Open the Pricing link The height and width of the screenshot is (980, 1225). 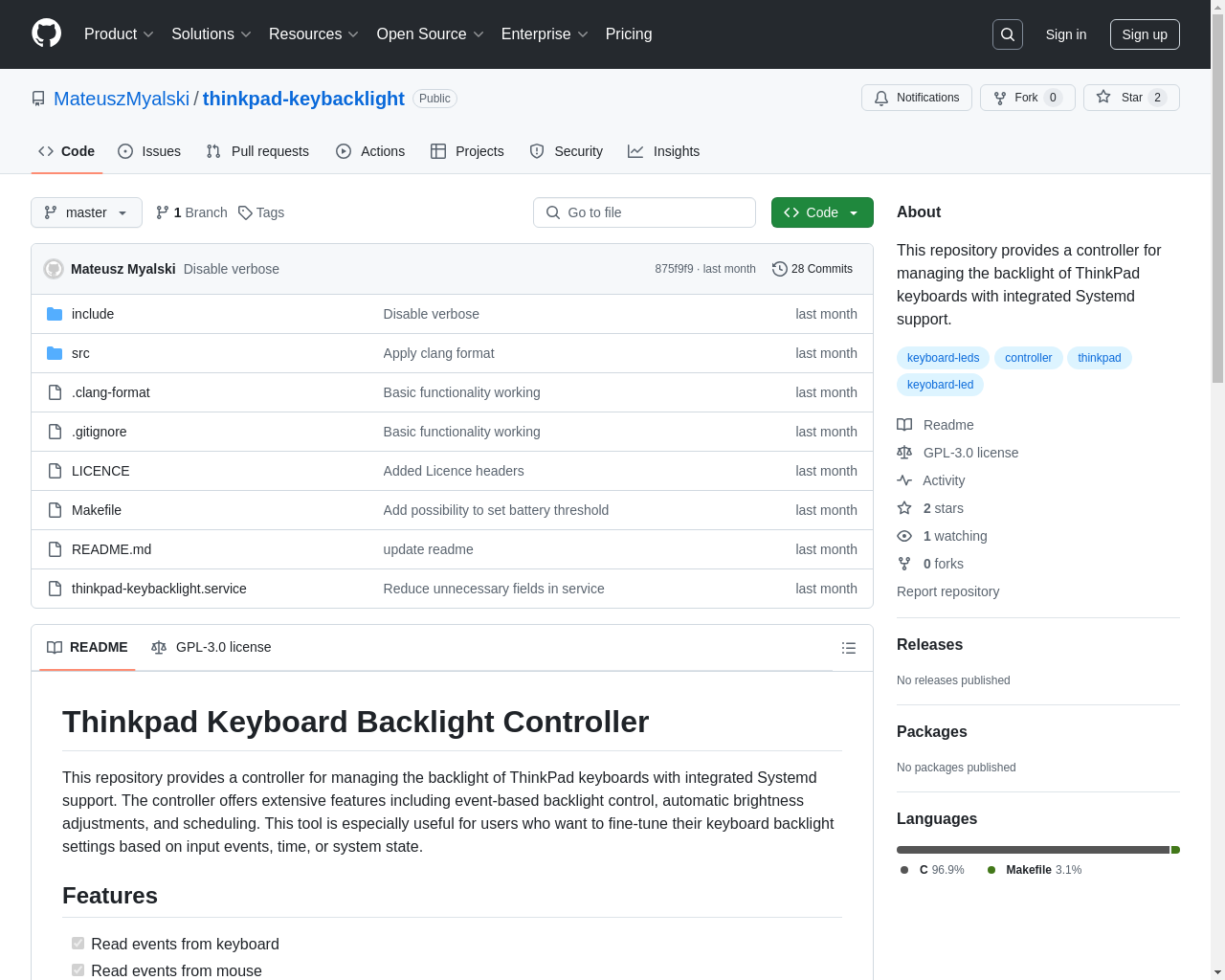pos(629,34)
